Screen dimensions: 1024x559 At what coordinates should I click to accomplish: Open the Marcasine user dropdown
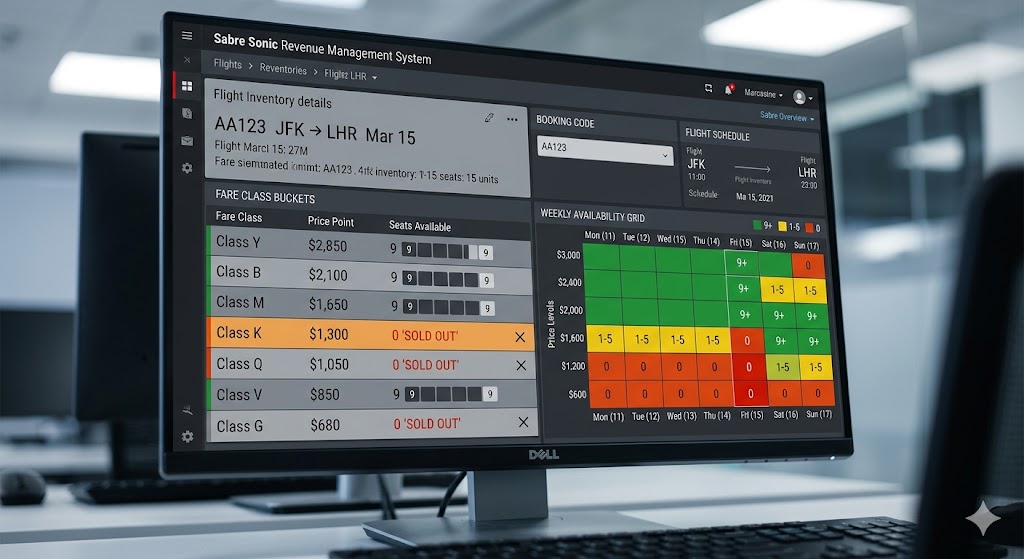(x=763, y=93)
